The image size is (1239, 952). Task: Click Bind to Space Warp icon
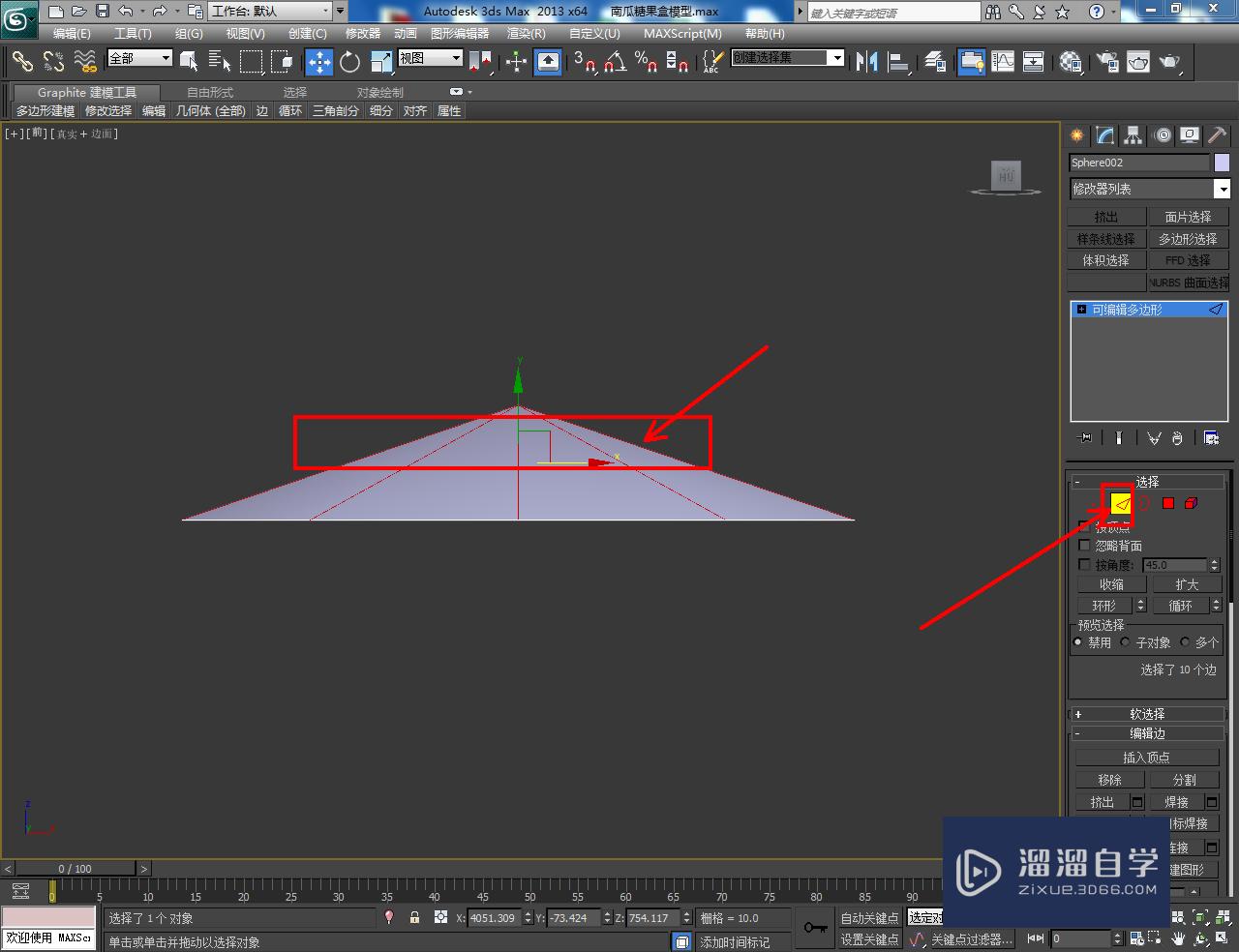(85, 62)
